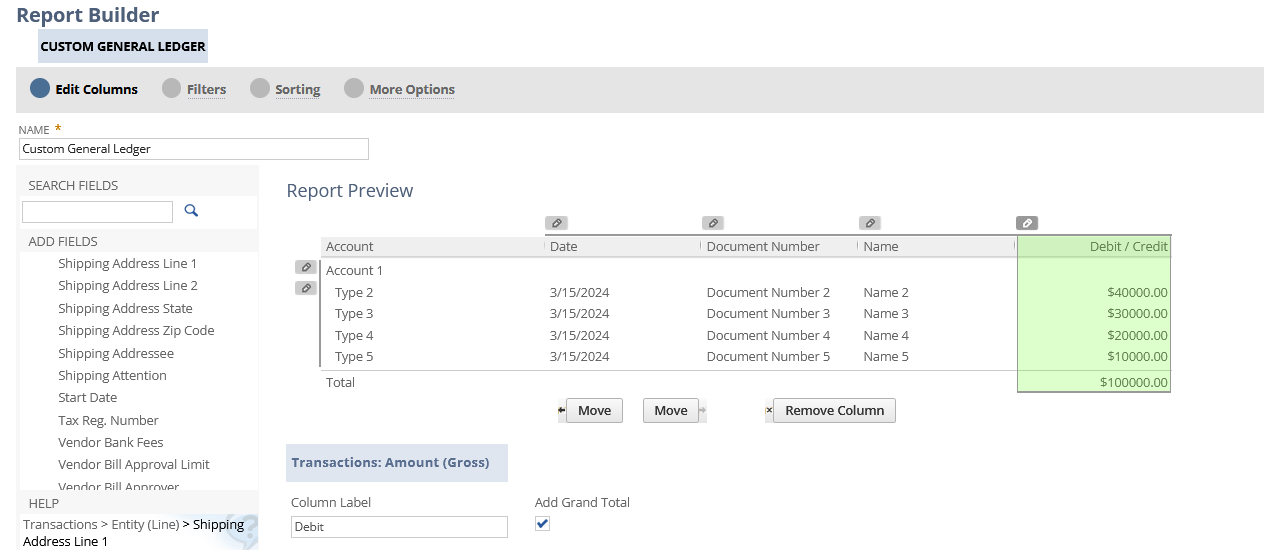
Task: Click the pencil icon above the Date column
Action: (x=556, y=223)
